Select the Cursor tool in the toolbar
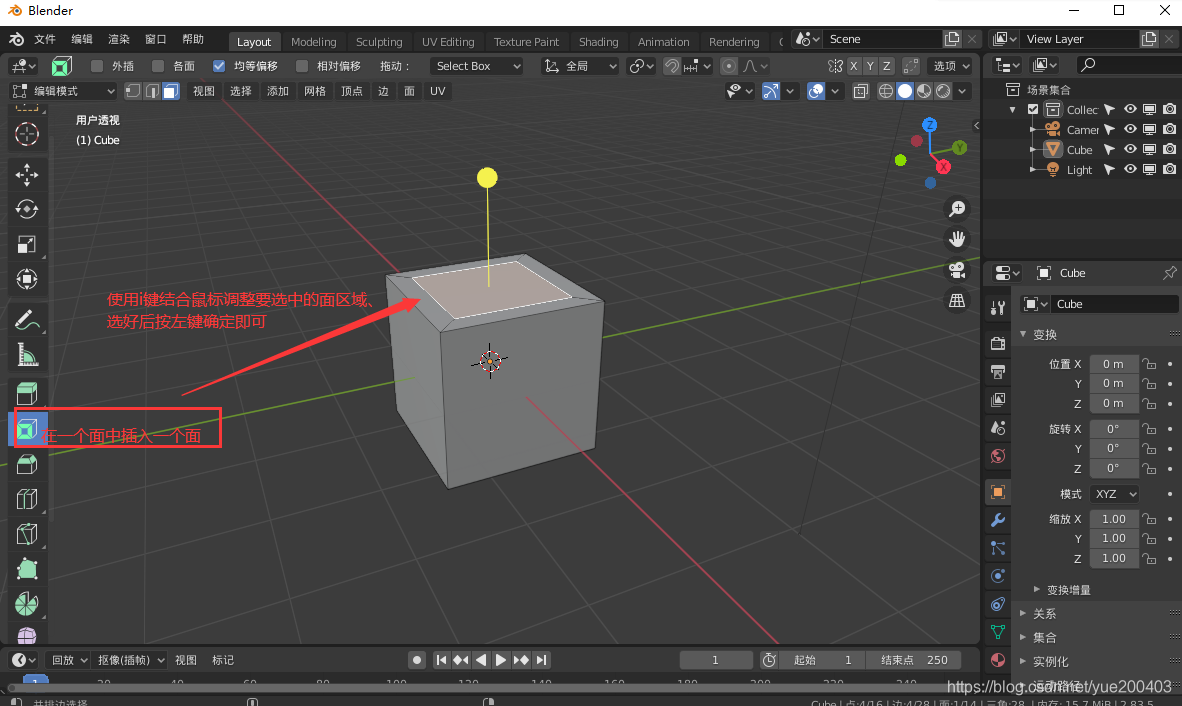The width and height of the screenshot is (1182, 706). click(x=27, y=134)
